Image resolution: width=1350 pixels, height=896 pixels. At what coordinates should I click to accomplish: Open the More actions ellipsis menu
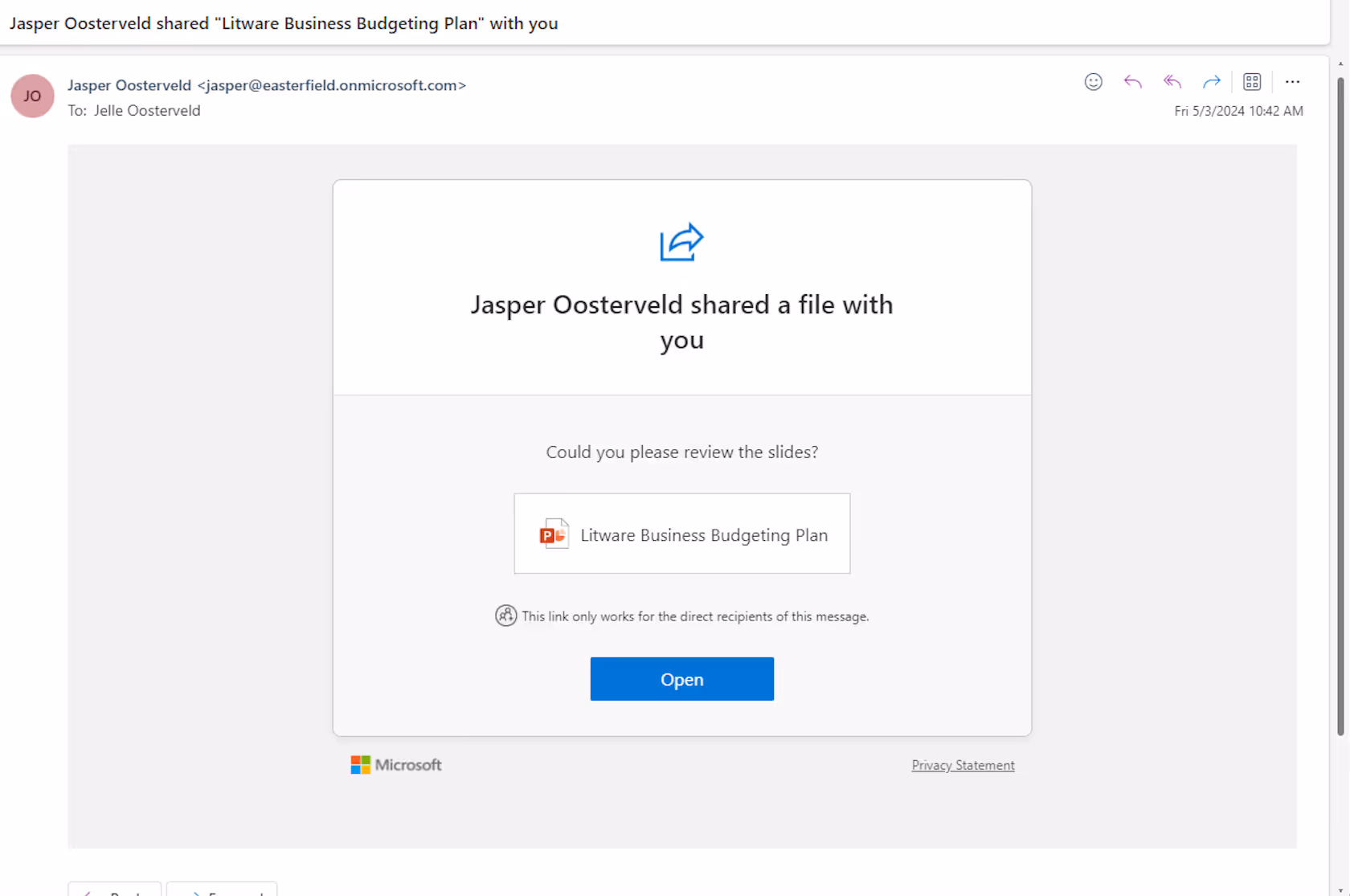pos(1292,82)
